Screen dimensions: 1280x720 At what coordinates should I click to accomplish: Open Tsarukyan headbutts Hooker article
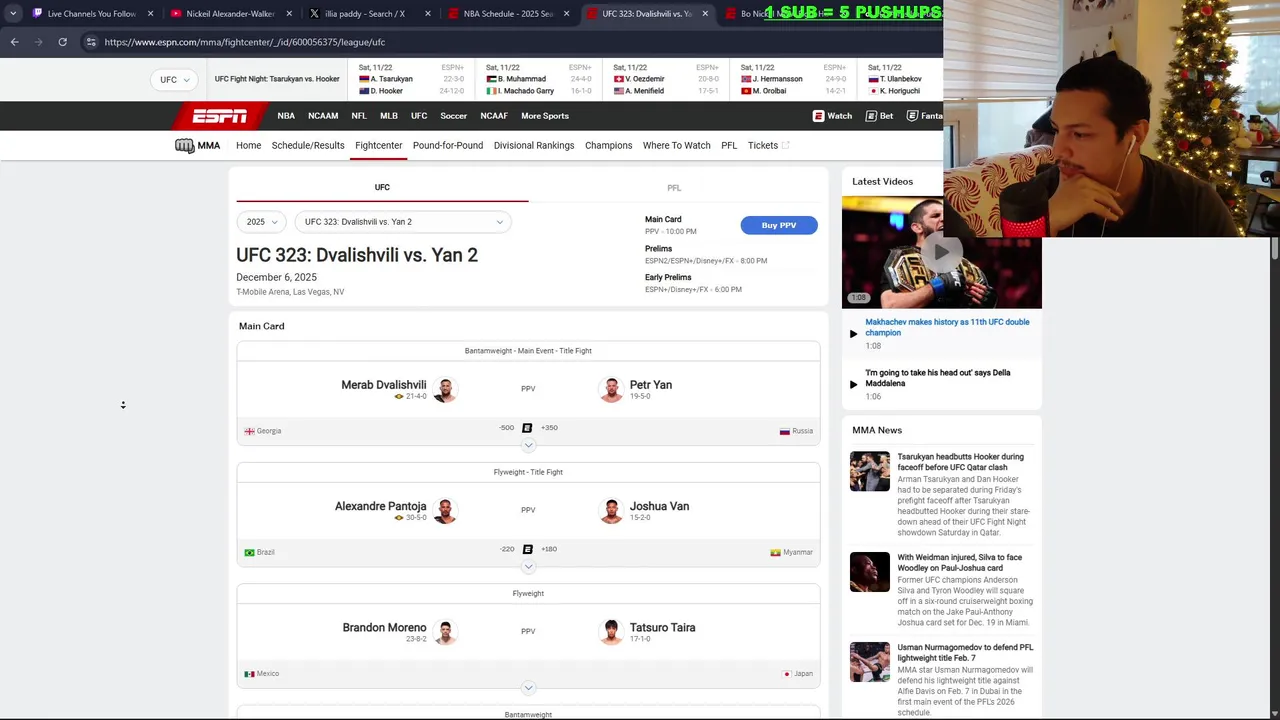(x=960, y=462)
